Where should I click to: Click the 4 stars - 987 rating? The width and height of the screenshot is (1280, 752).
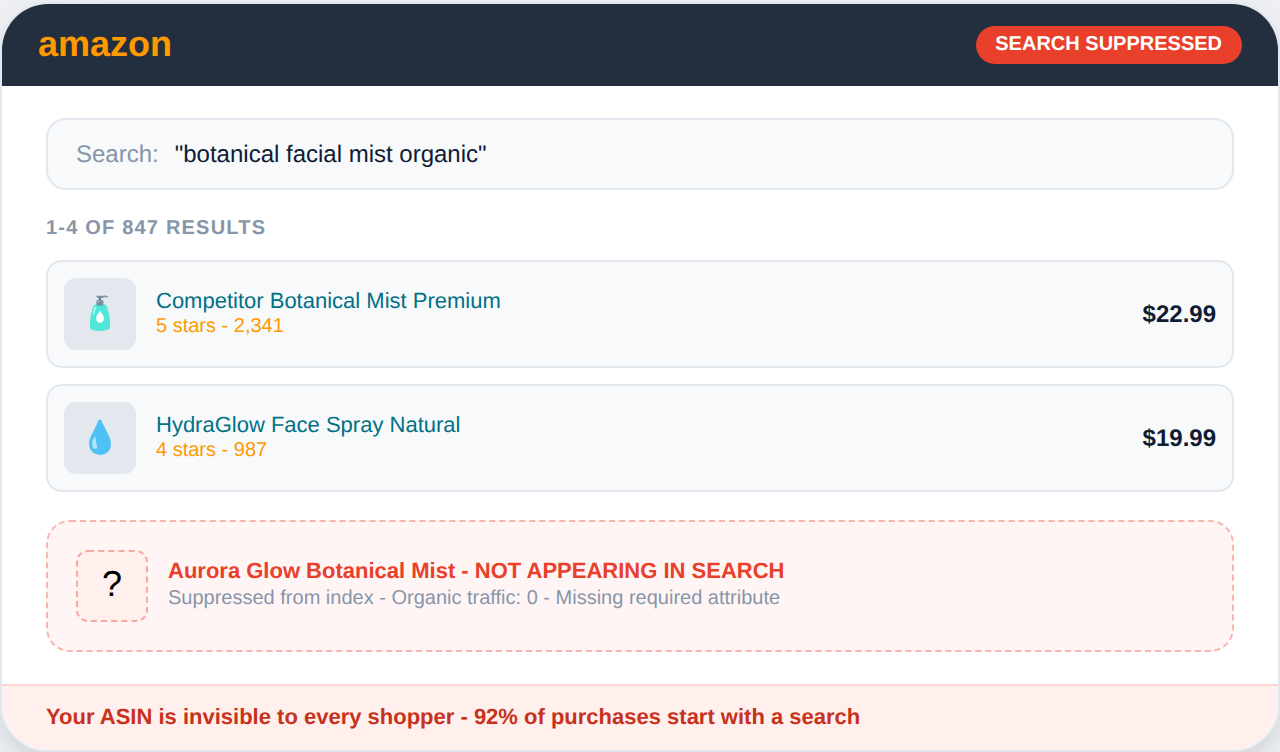211,450
